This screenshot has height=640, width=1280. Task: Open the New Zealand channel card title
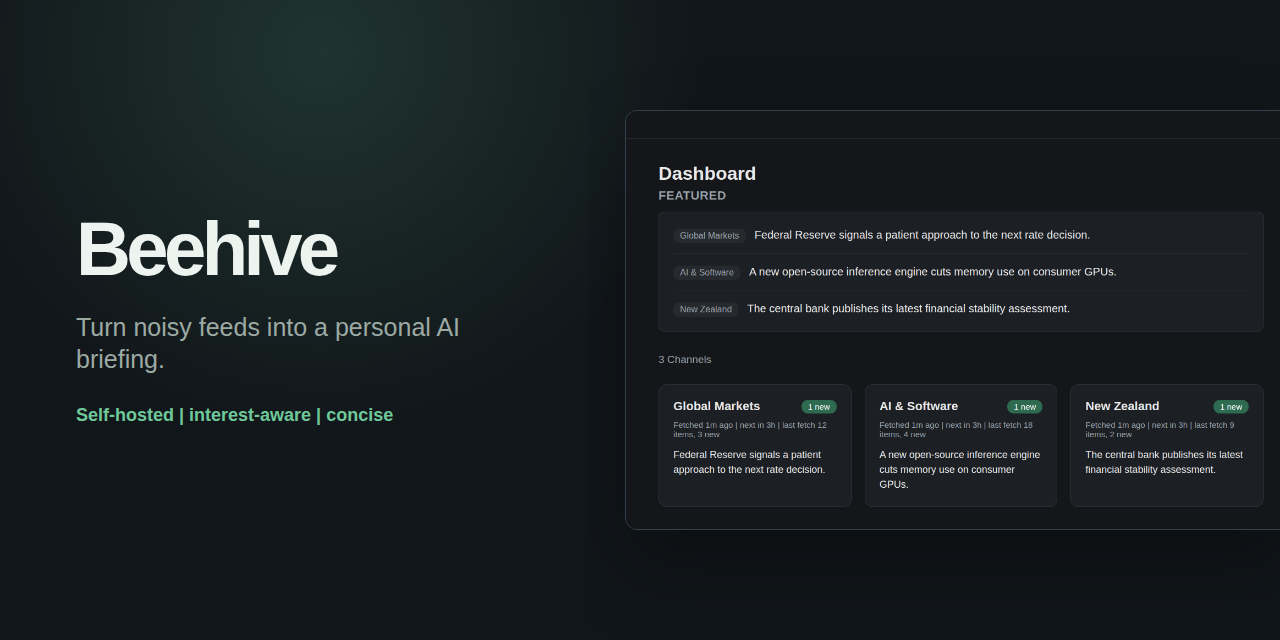tap(1122, 406)
